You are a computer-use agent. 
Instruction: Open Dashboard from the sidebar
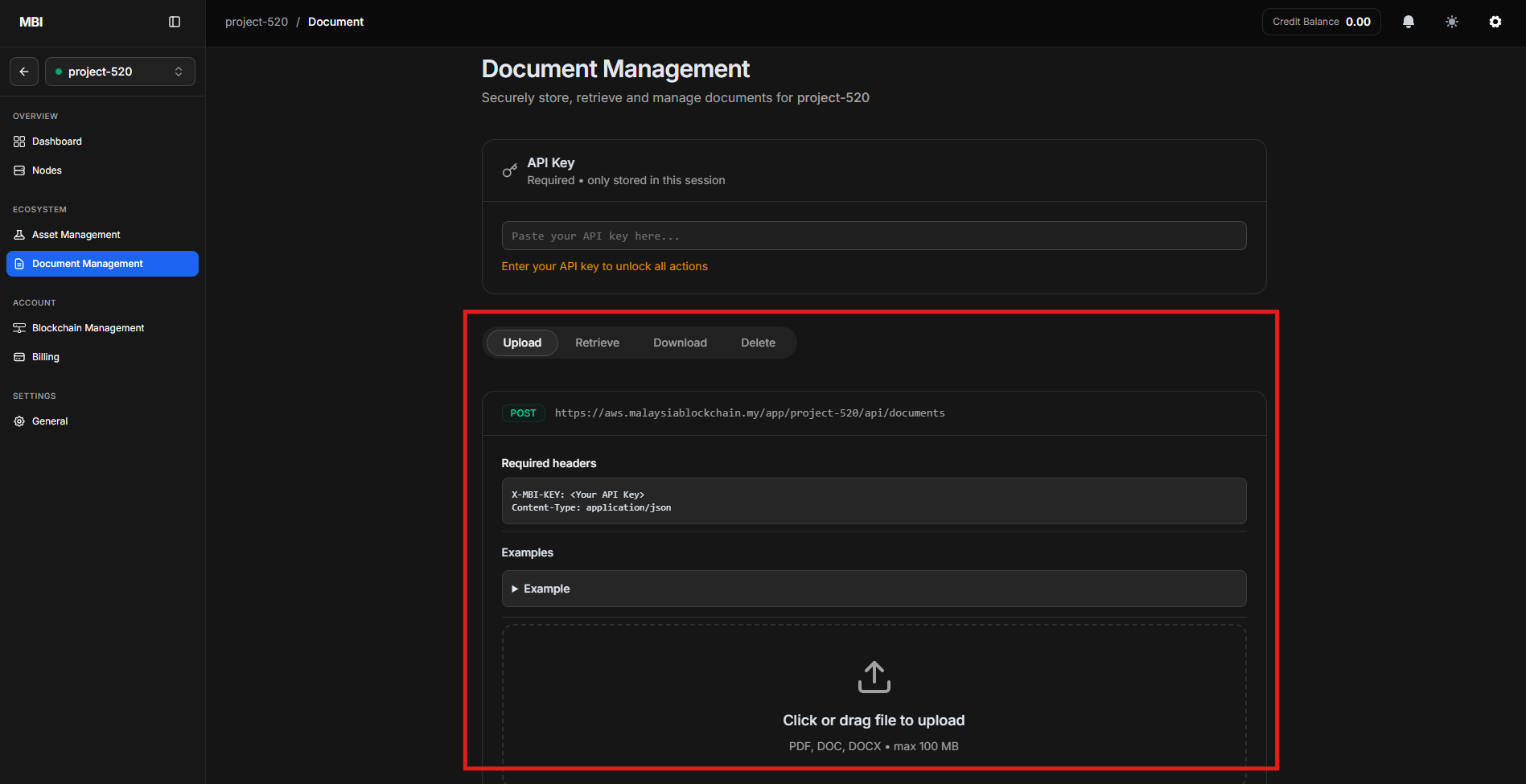click(56, 142)
